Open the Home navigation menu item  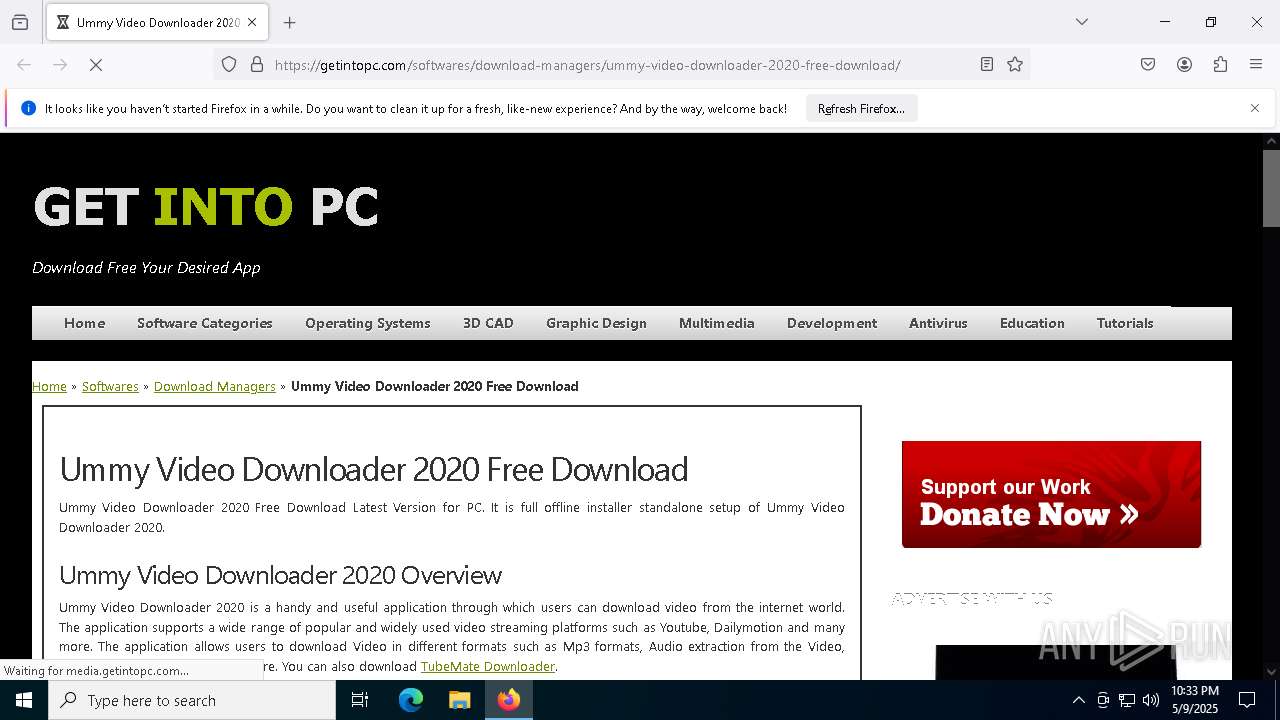pyautogui.click(x=84, y=323)
